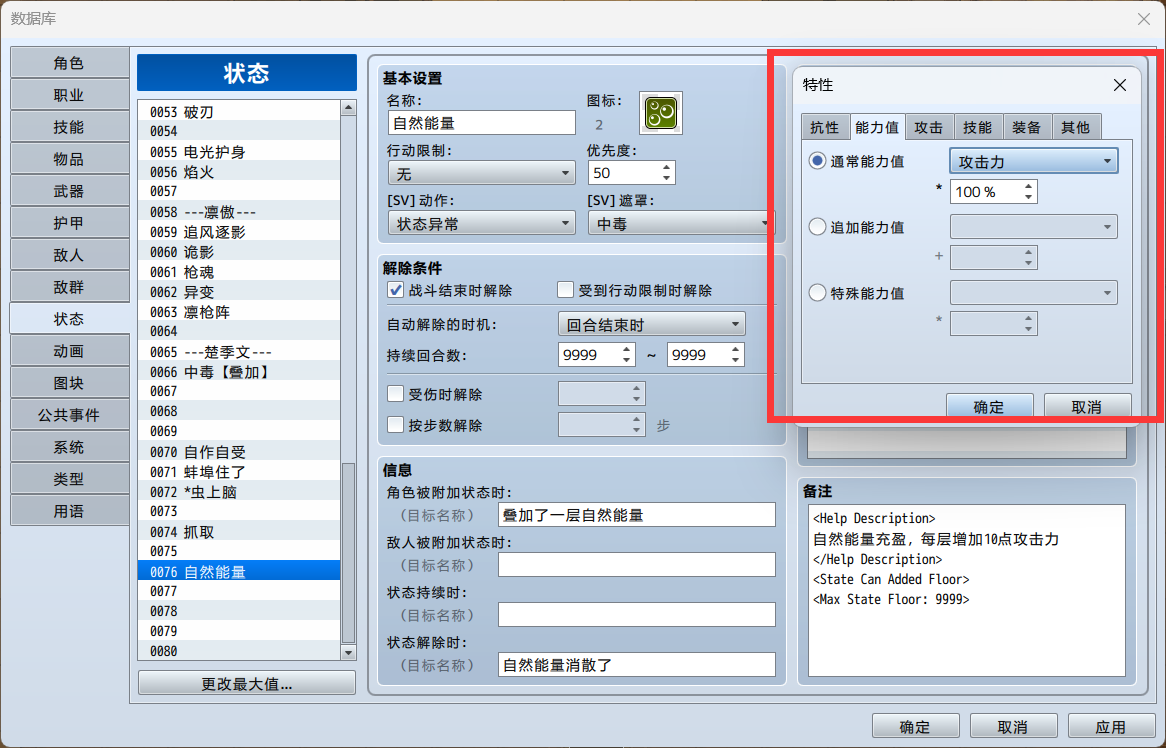Click 应用 button in database window
This screenshot has width=1166, height=748.
click(x=1111, y=726)
